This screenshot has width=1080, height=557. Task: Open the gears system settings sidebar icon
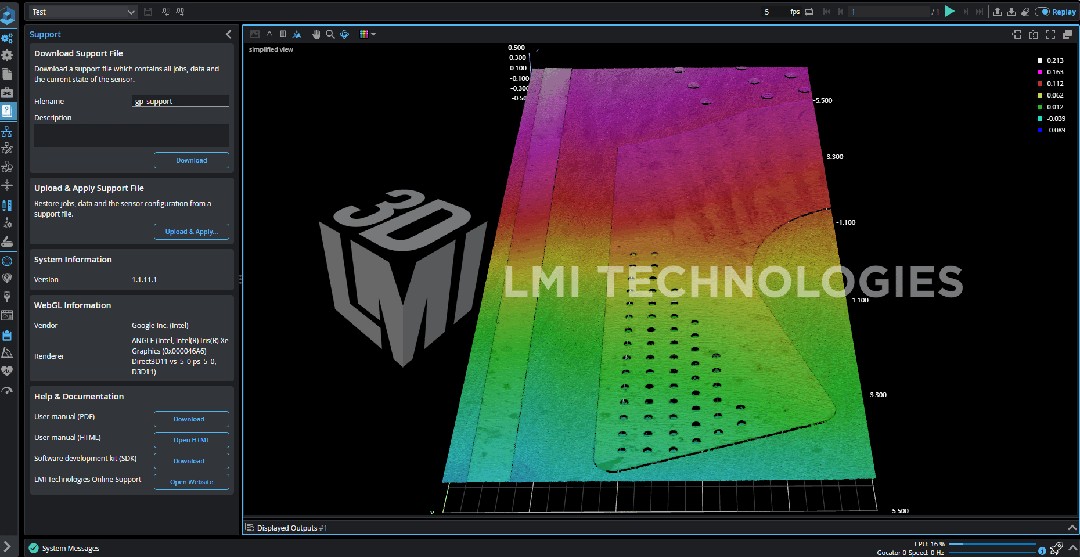(x=8, y=39)
